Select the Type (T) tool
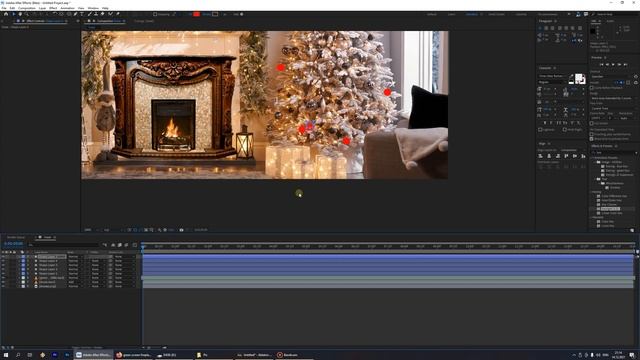640x360 pixels. 82,14
